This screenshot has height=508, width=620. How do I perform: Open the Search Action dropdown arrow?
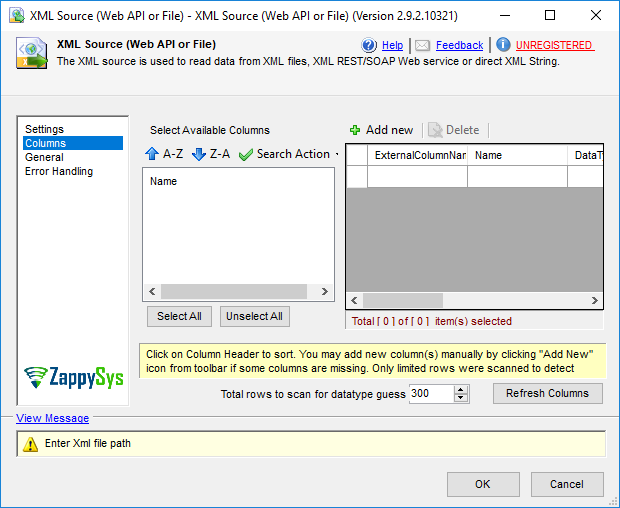click(337, 154)
